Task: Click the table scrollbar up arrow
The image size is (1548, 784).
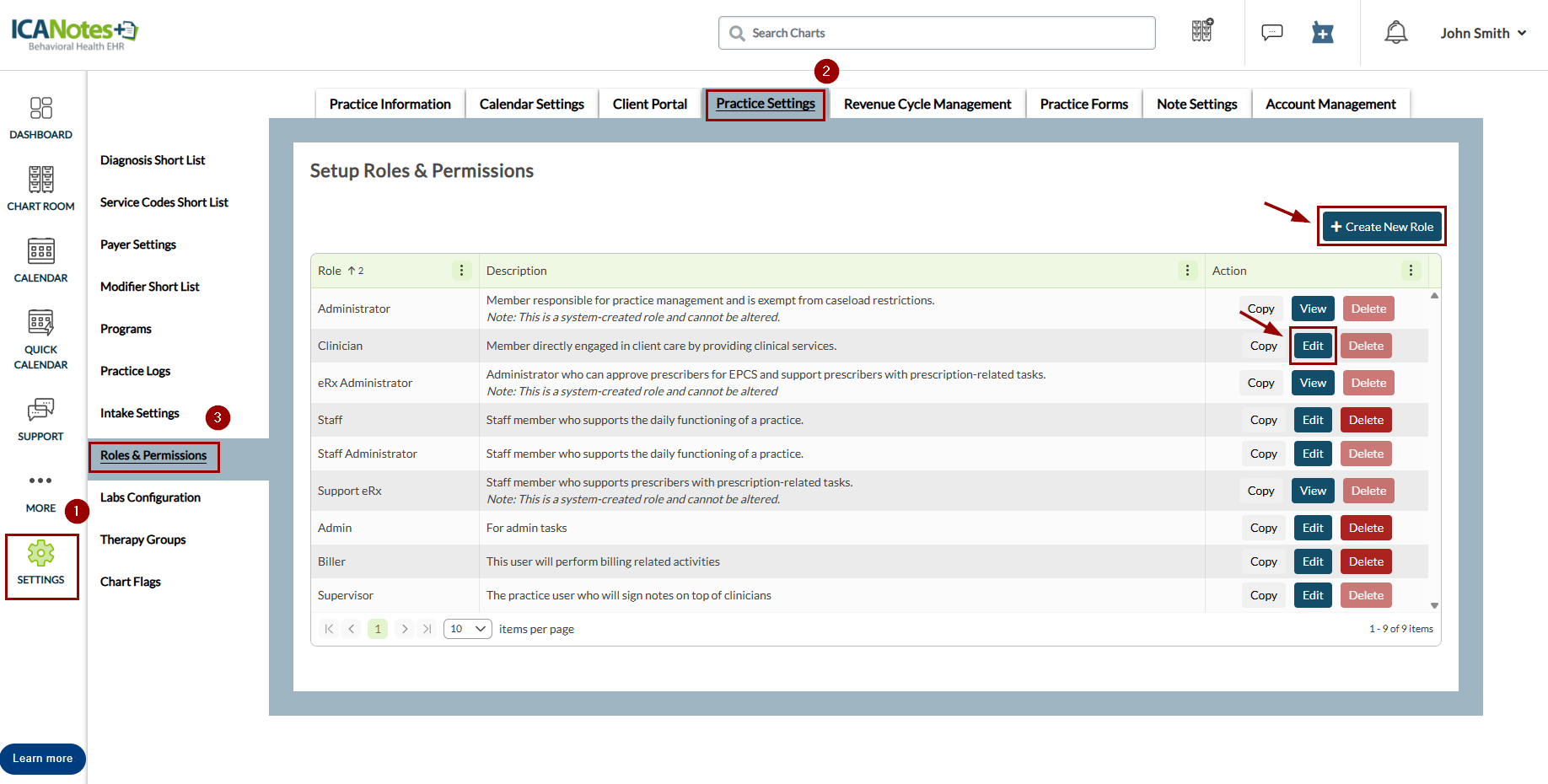Action: click(x=1434, y=296)
